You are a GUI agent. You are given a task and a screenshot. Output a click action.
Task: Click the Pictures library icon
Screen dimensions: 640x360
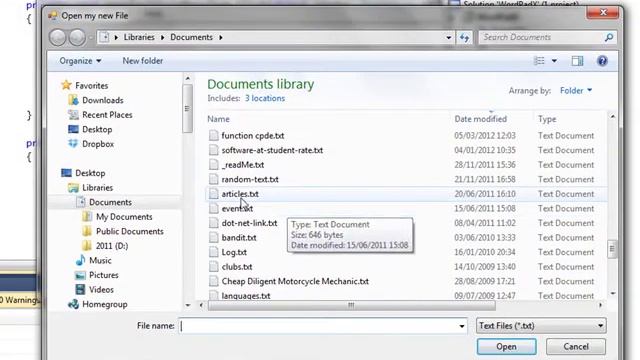point(80,275)
